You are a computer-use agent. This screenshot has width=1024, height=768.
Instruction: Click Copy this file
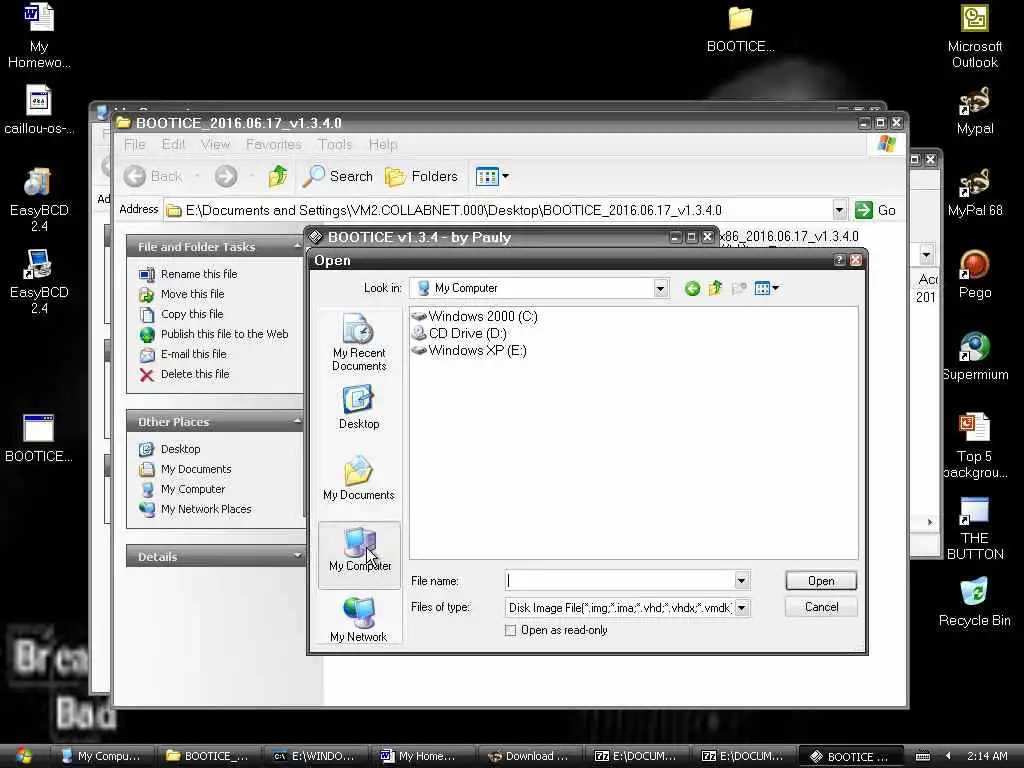[192, 314]
